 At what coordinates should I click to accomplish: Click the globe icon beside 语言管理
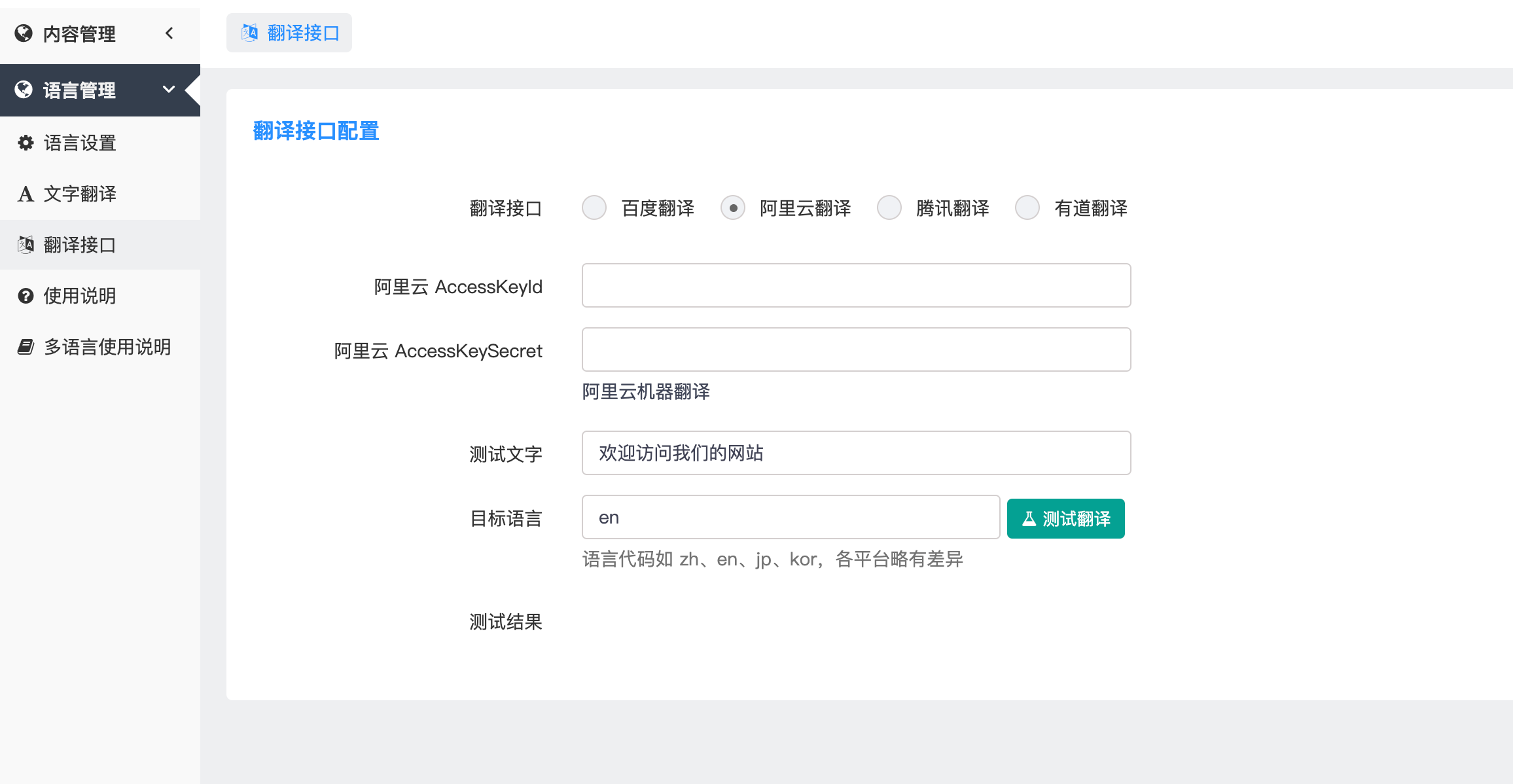[24, 90]
